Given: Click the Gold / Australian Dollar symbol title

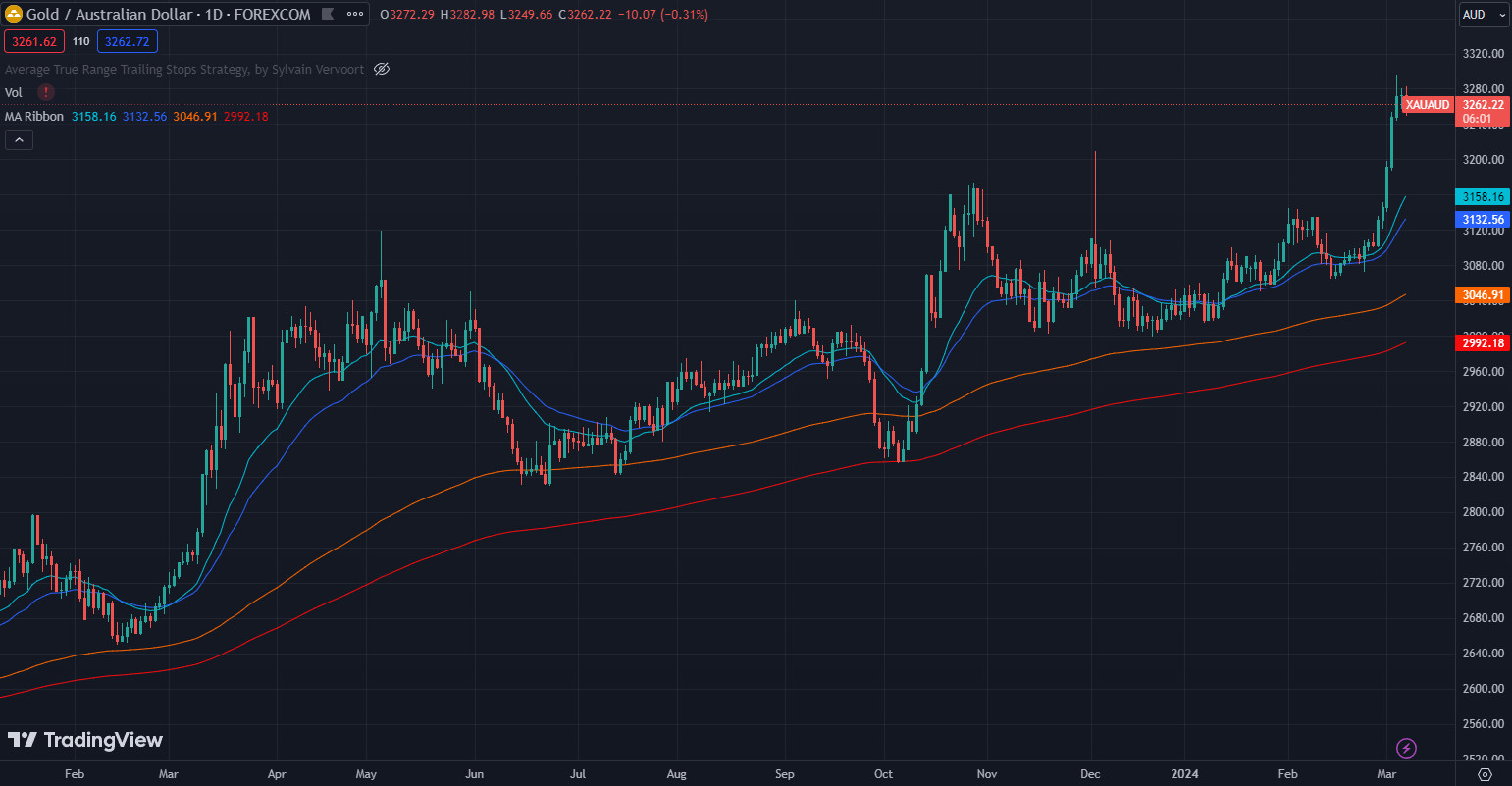Looking at the screenshot, I should (x=169, y=15).
